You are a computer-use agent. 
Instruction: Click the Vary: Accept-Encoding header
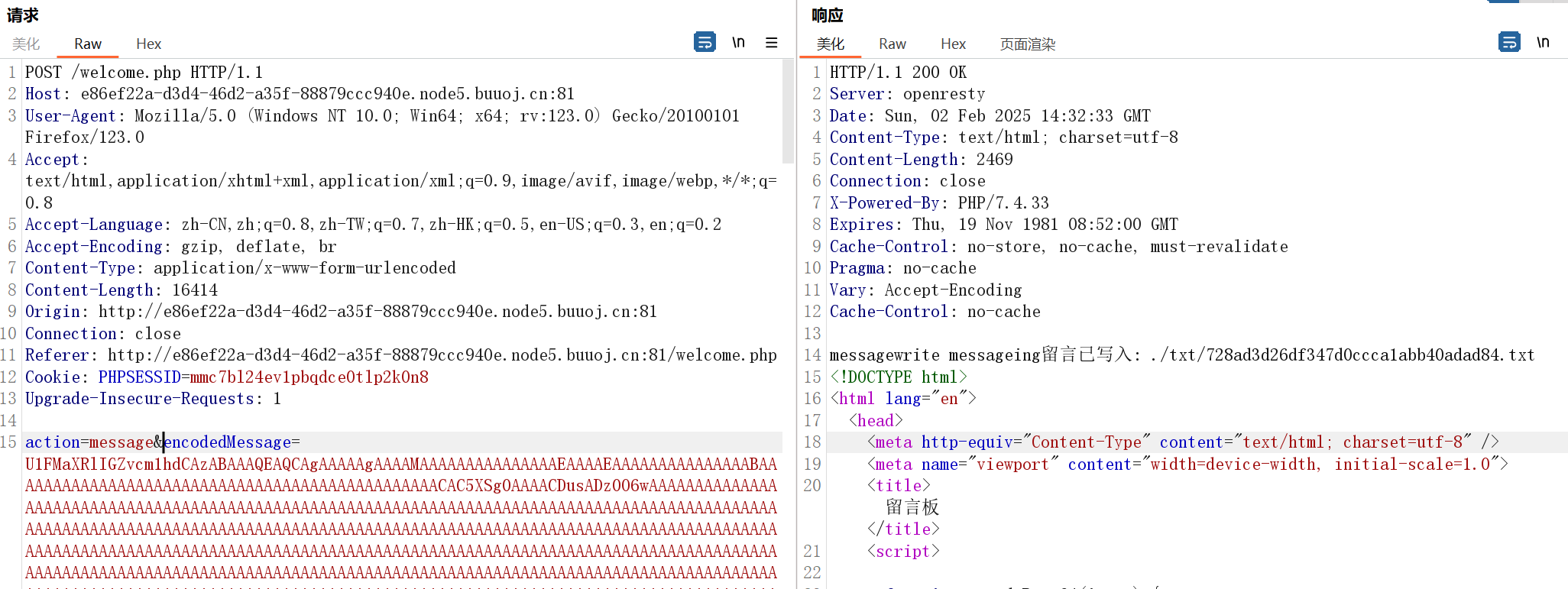925,290
